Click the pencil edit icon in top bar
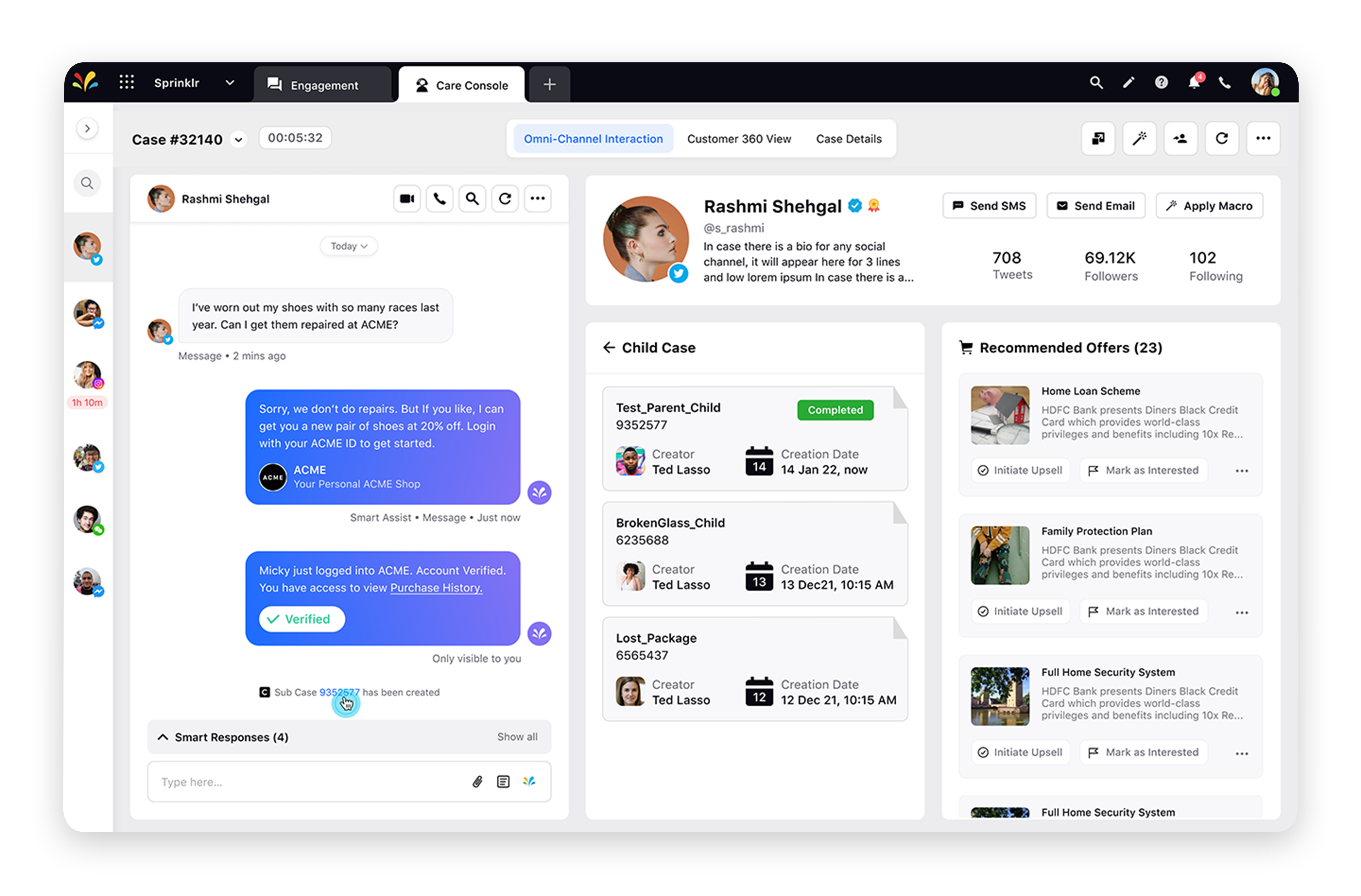This screenshot has width=1361, height=896. pyautogui.click(x=1128, y=83)
